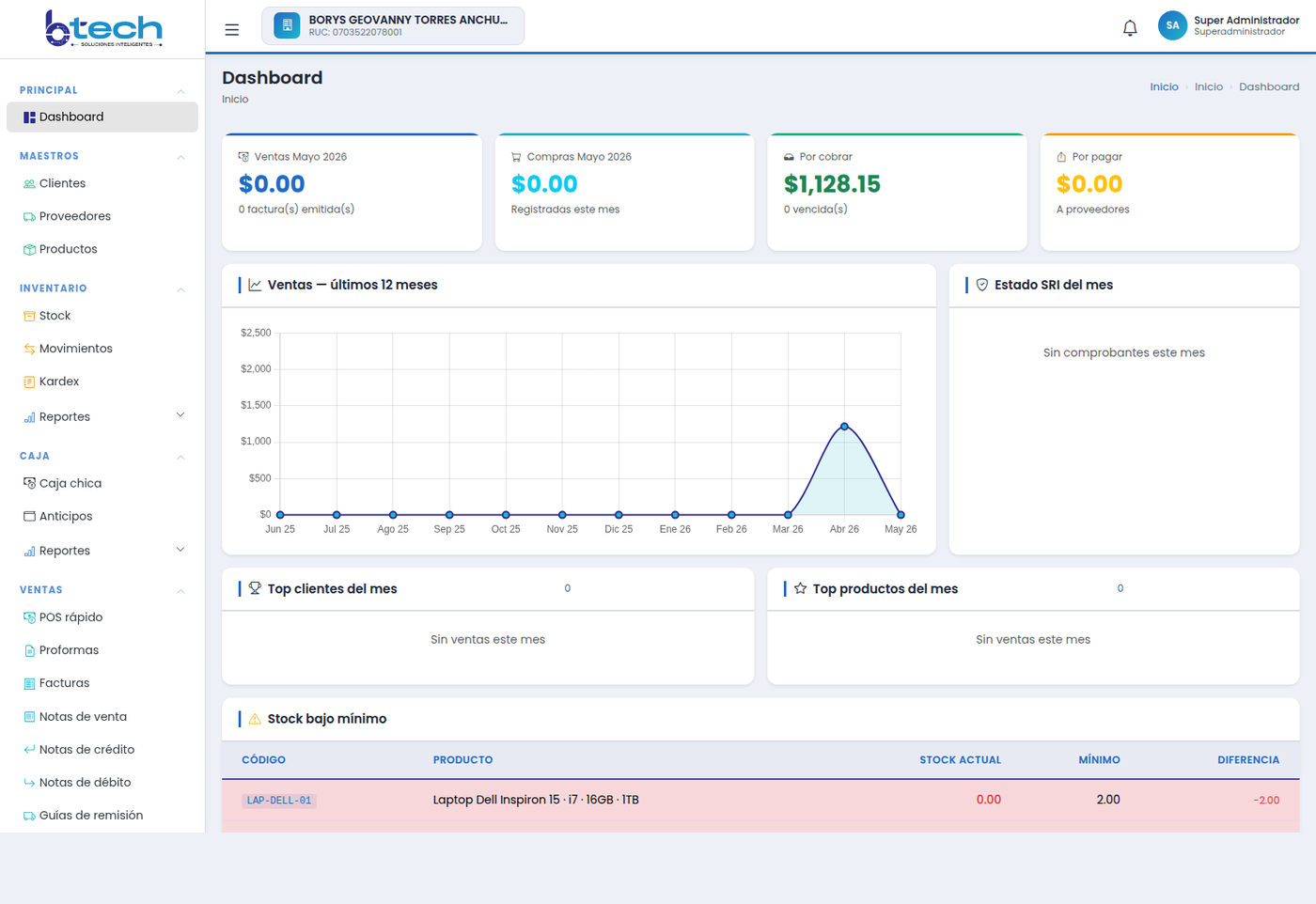Collapse the INVENTARIO sidebar section

click(x=180, y=289)
